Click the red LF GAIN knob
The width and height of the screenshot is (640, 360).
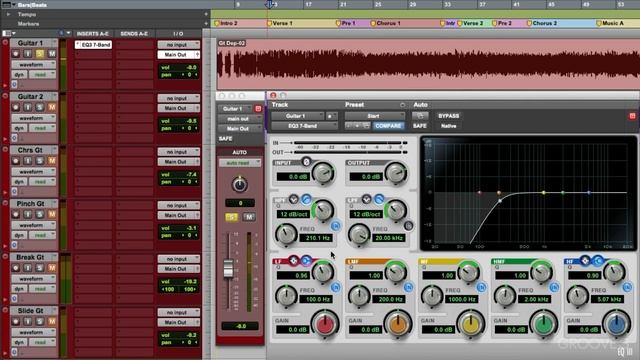point(324,324)
